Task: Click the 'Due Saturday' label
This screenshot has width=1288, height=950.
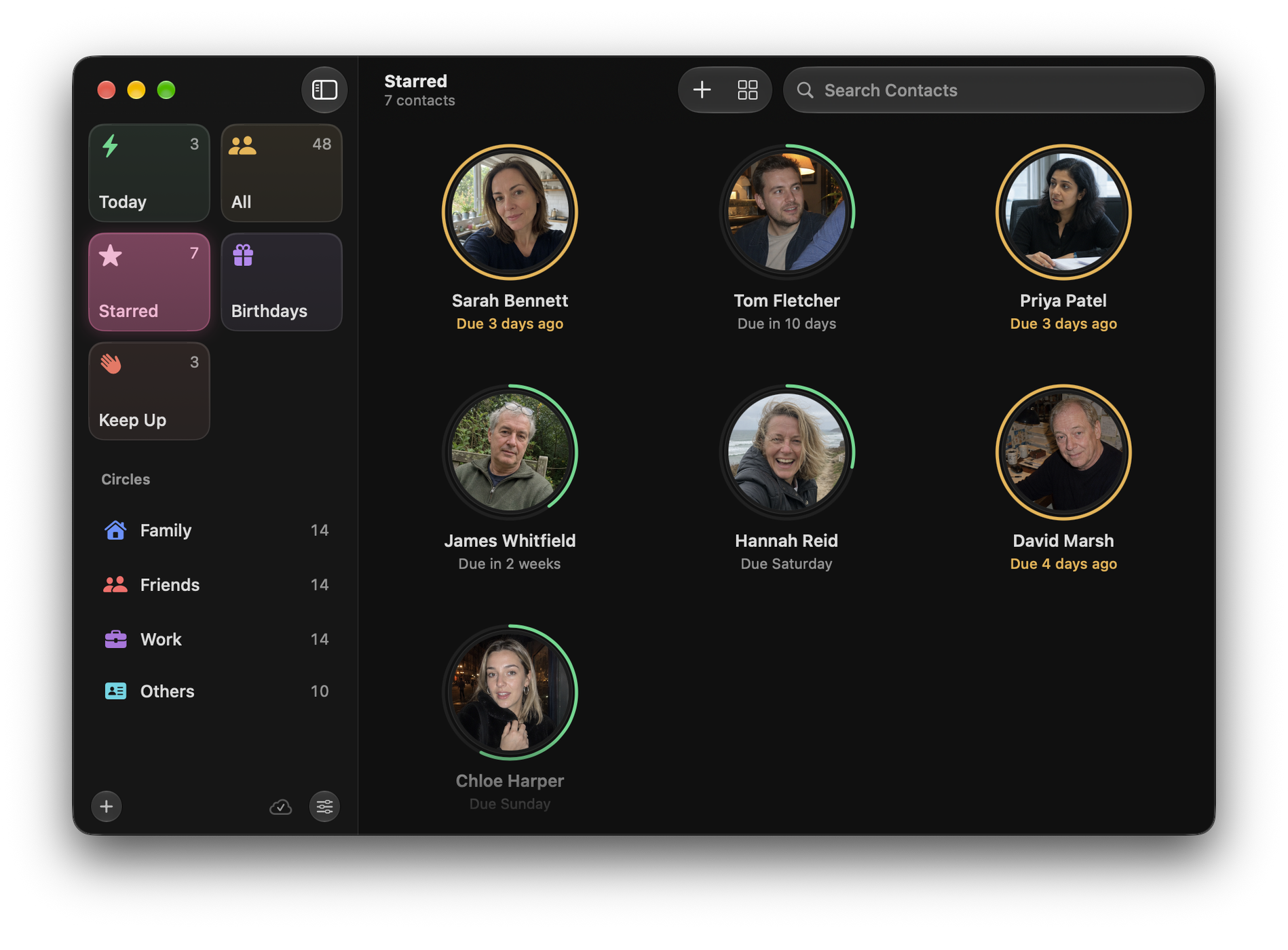Action: click(x=787, y=564)
